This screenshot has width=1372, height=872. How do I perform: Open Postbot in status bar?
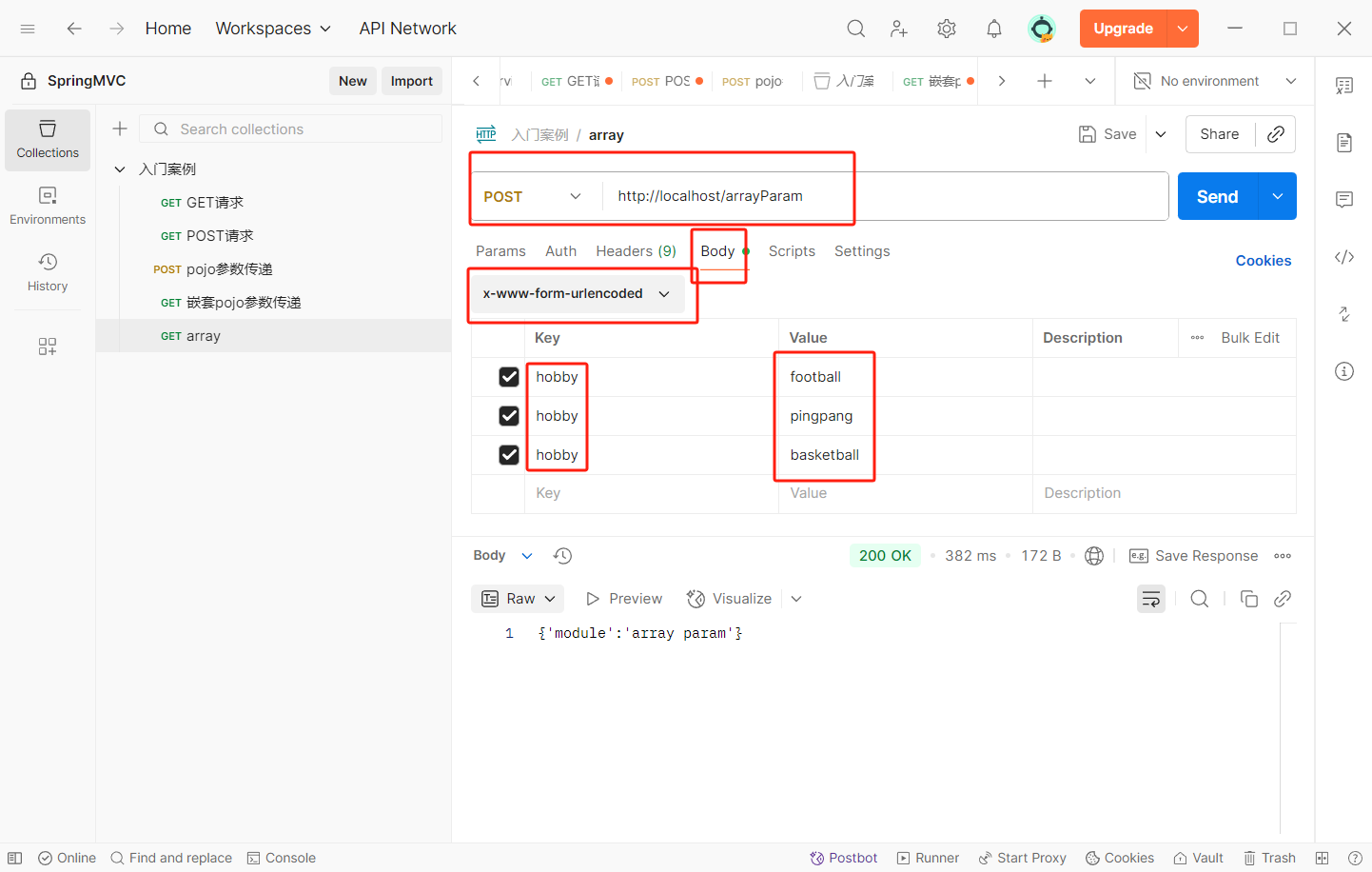tap(843, 858)
